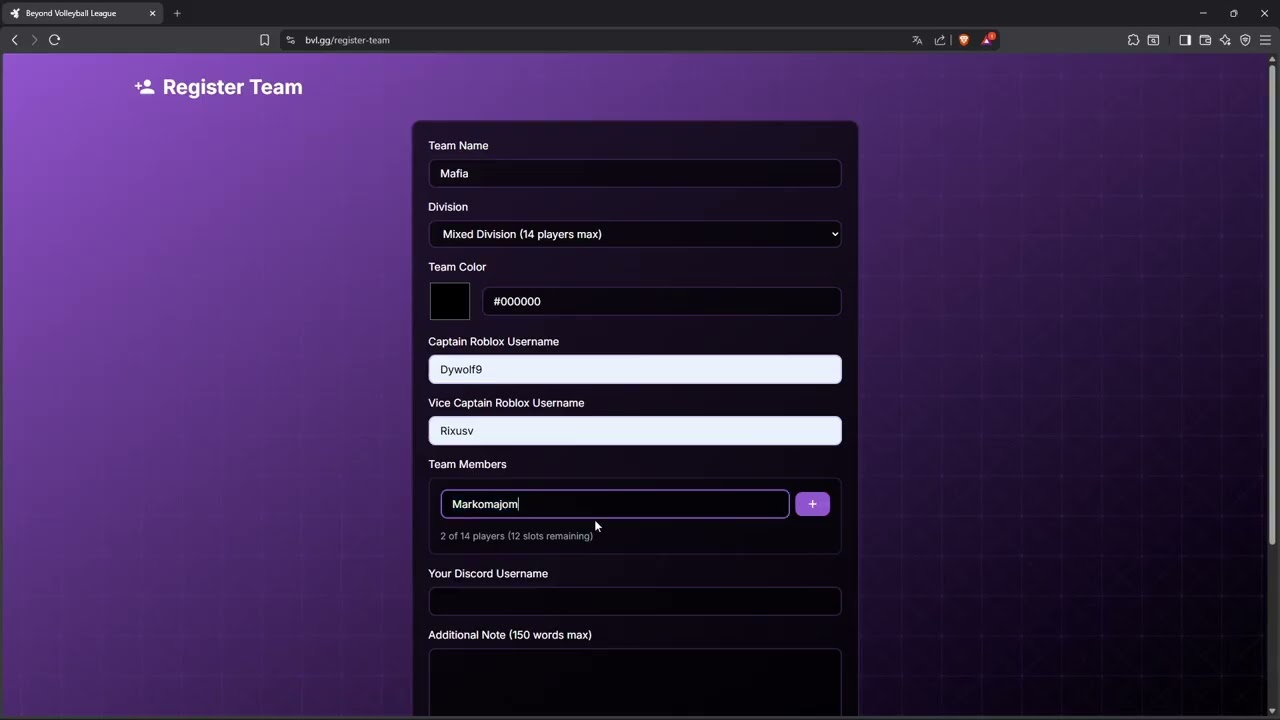
Task: Open Leo AI sparkle icon
Action: pyautogui.click(x=1225, y=40)
